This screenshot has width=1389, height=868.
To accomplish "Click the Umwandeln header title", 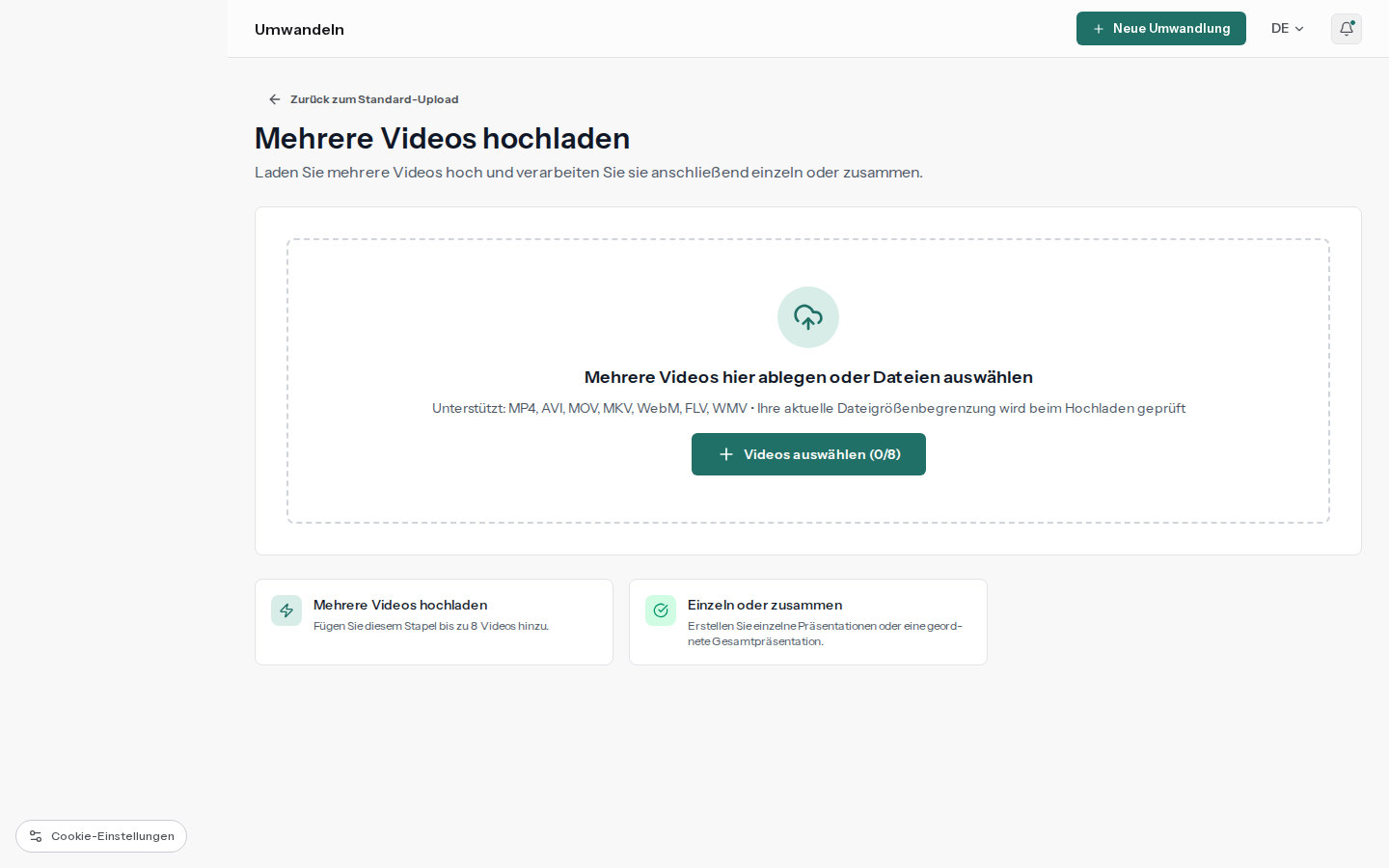I will (299, 30).
